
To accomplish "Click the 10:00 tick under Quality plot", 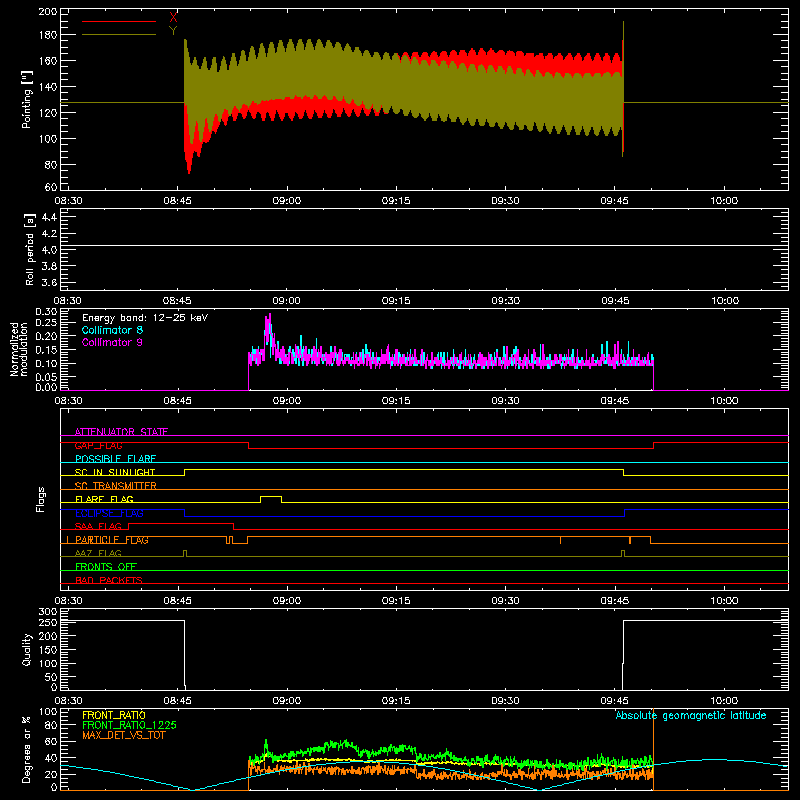I will click(x=724, y=701).
